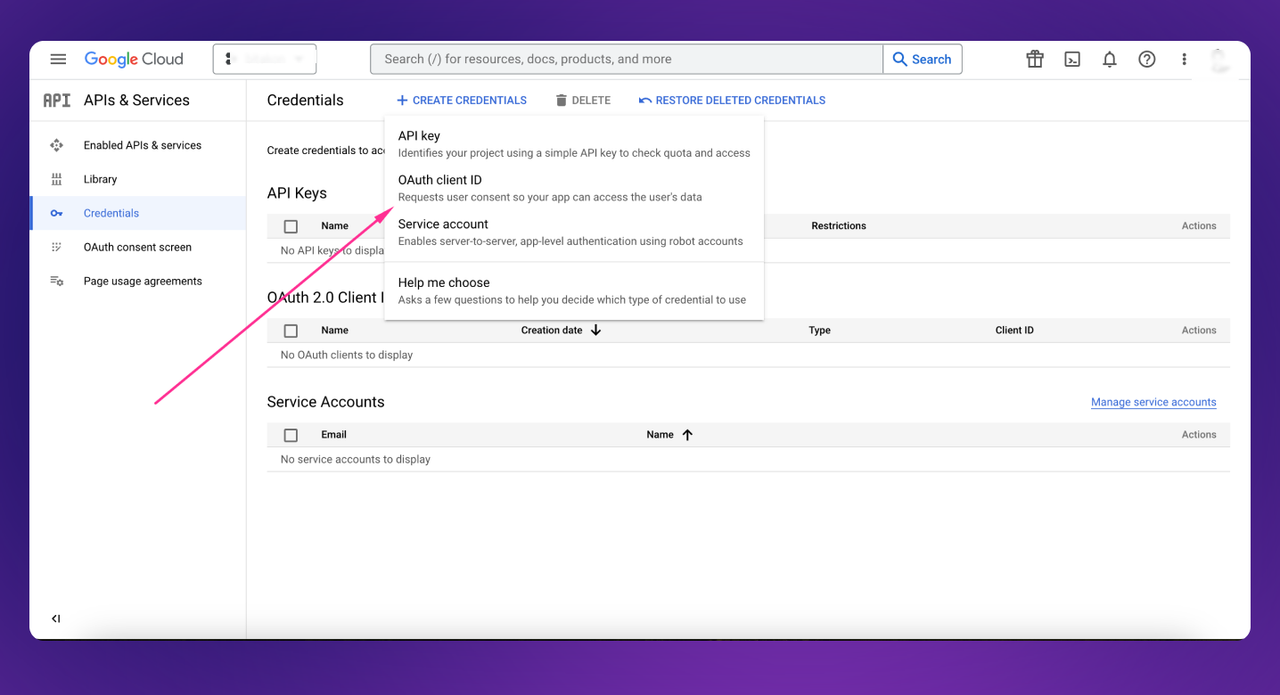1280x695 pixels.
Task: Select all OAuth 2.0 clients checkbox
Action: [x=291, y=330]
